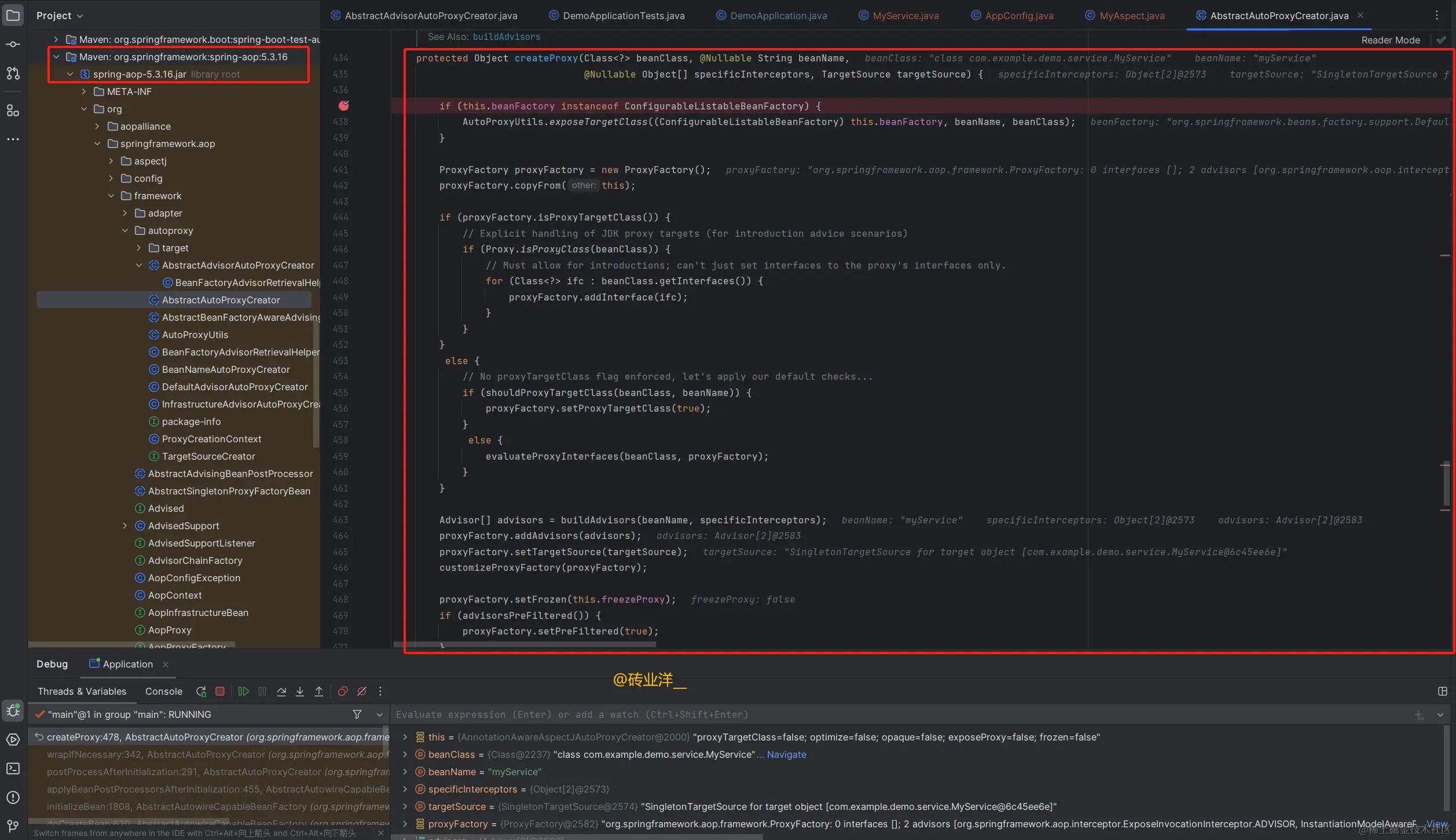Screen dimensions: 1456x840
Task: Resume program execution in debugger
Action: [x=243, y=691]
